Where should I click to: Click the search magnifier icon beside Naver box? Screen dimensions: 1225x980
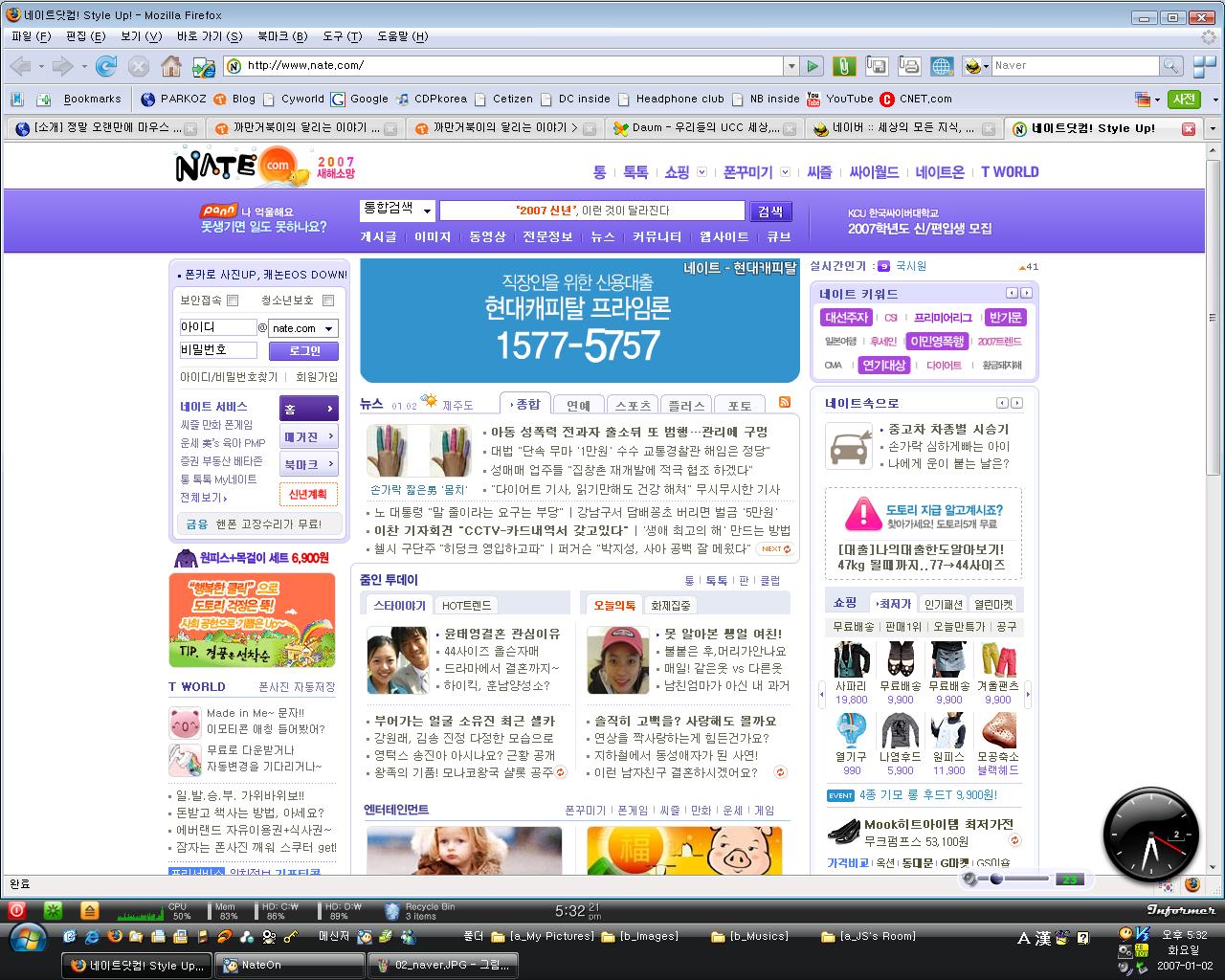click(x=1170, y=66)
